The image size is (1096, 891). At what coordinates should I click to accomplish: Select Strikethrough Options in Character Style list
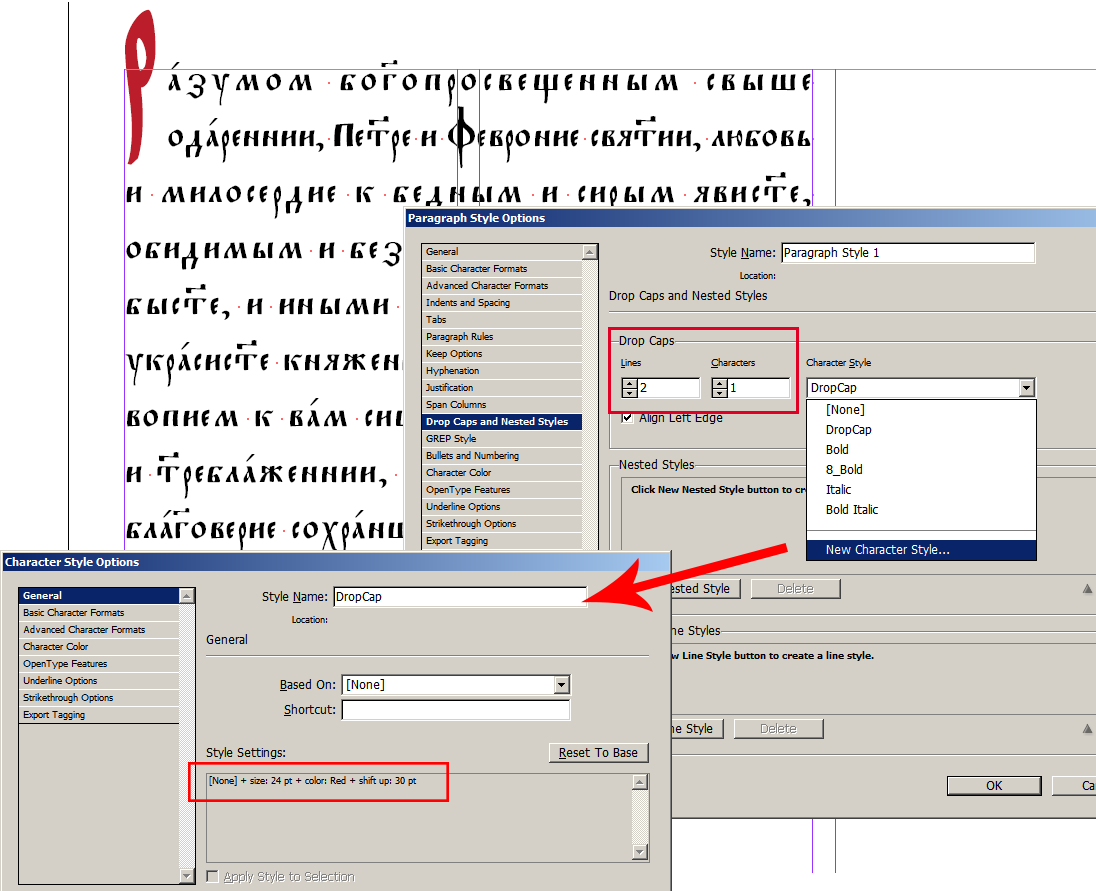(x=99, y=697)
